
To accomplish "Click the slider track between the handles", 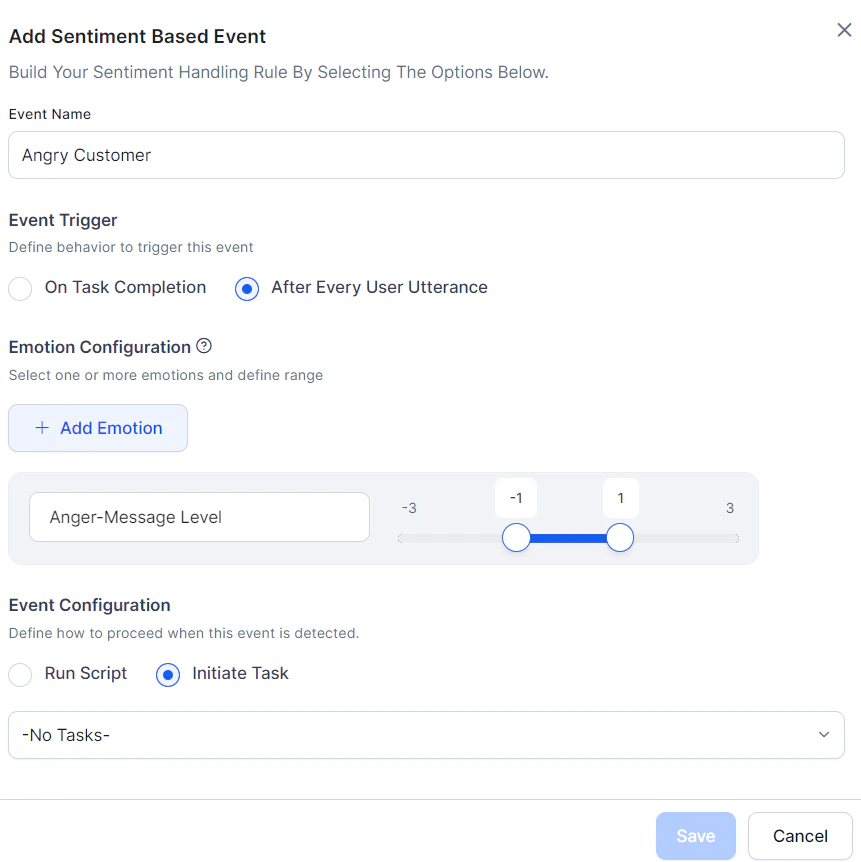I will 568,537.
